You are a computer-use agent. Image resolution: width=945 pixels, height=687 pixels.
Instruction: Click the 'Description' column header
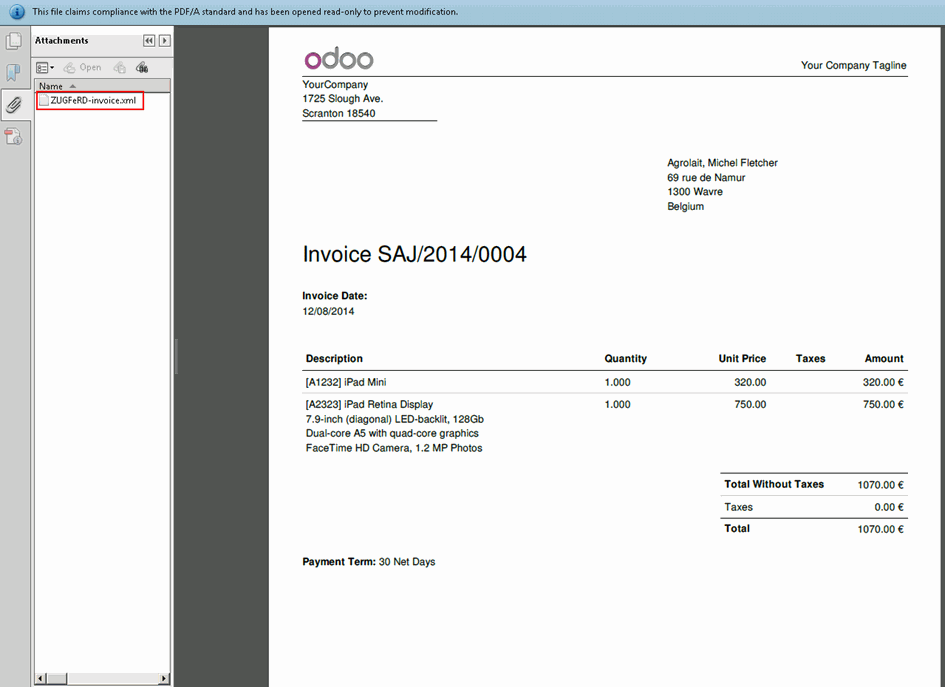click(x=334, y=359)
